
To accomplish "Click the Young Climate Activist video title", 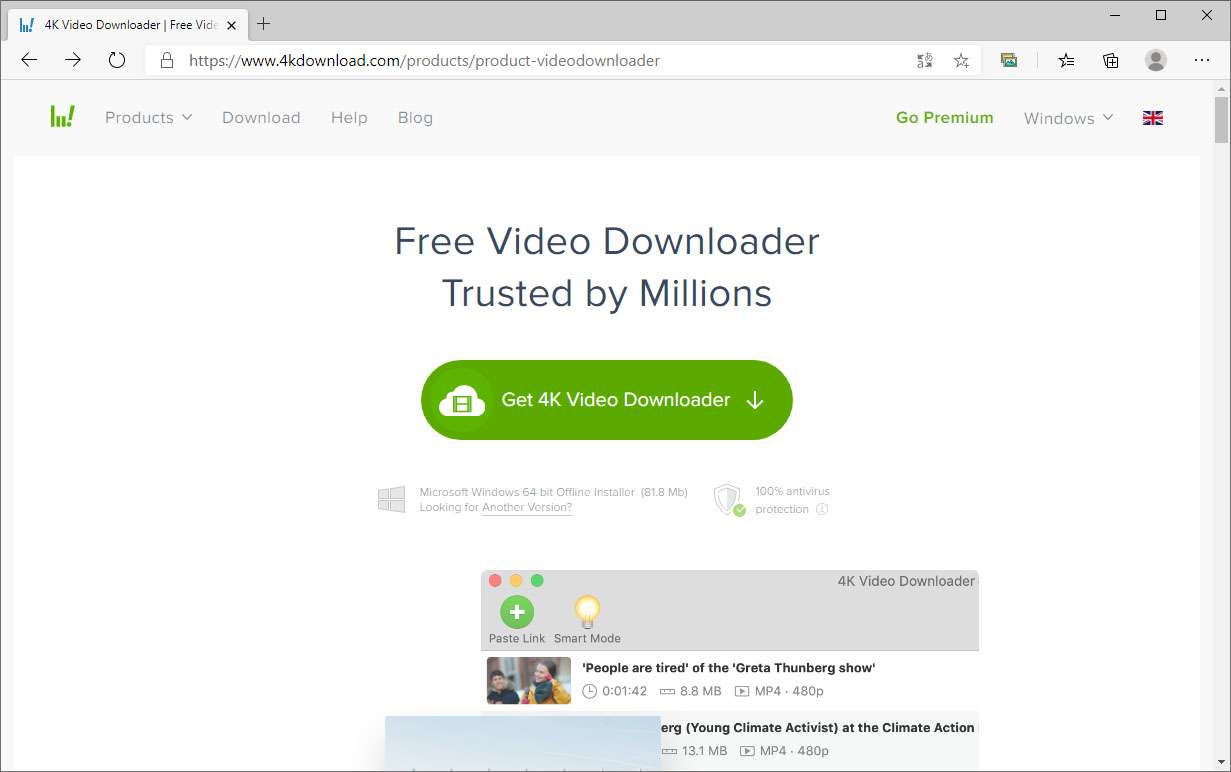I will pos(818,728).
